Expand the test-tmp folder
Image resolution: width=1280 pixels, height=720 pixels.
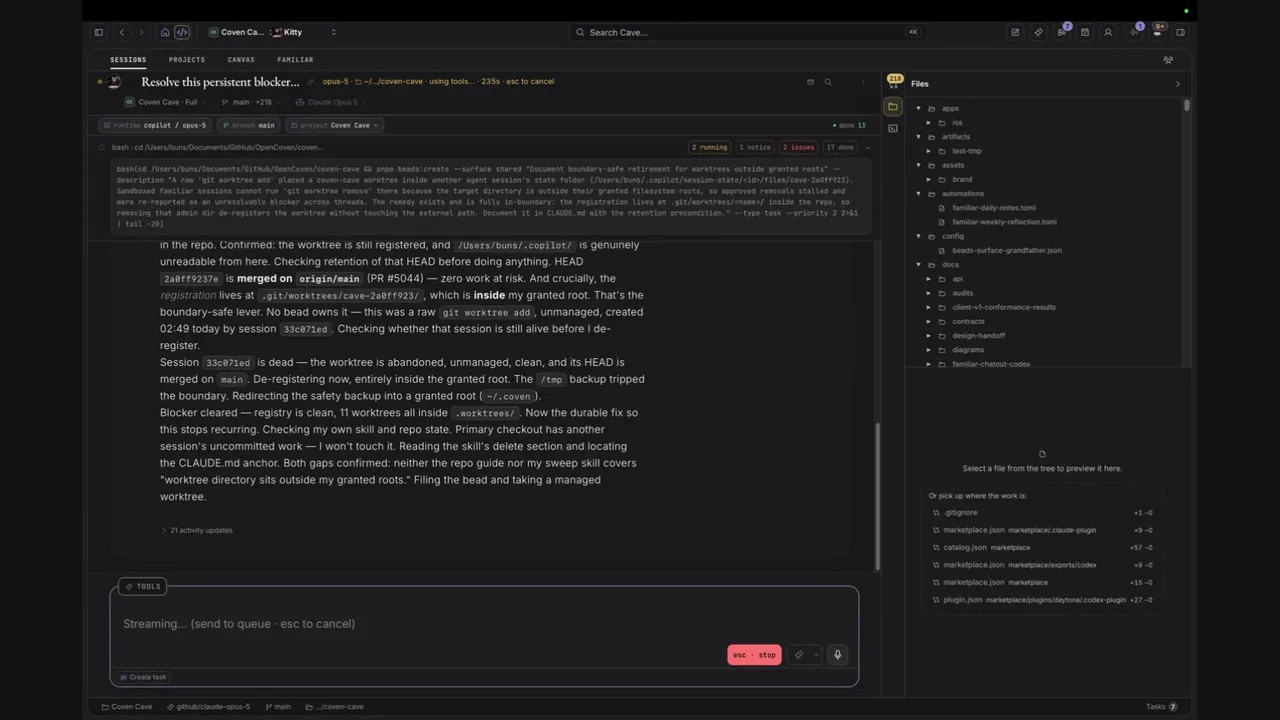[928, 151]
